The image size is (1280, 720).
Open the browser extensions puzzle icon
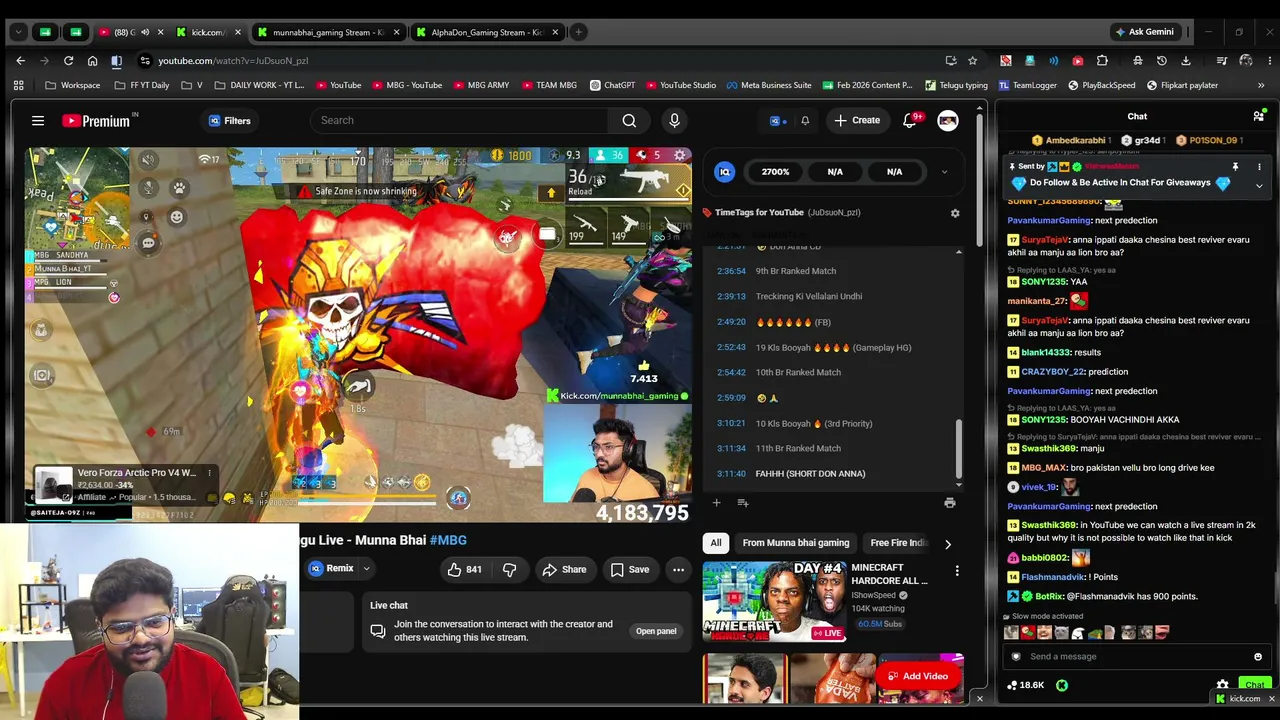1102,60
